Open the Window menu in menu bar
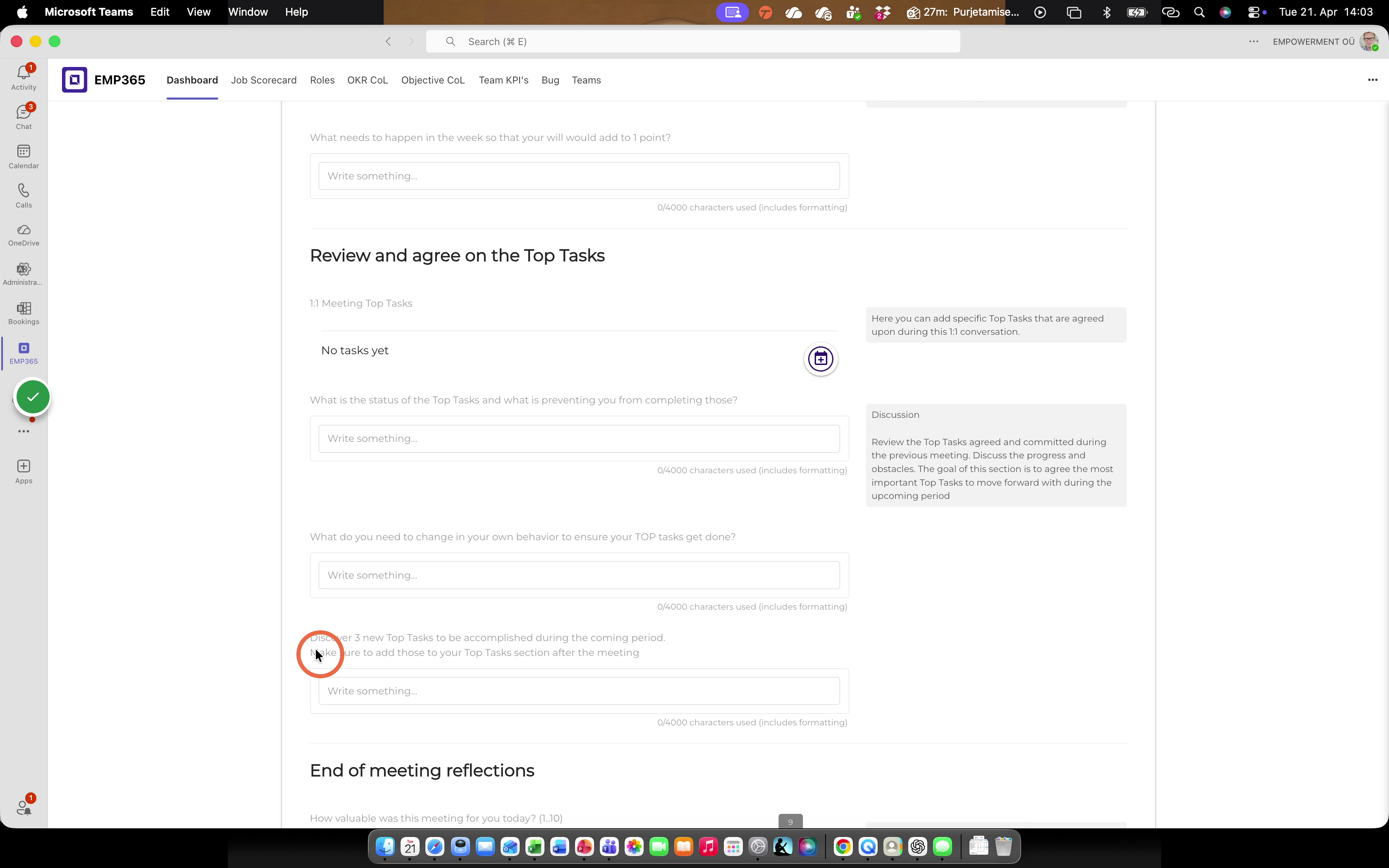This screenshot has width=1389, height=868. (x=248, y=12)
